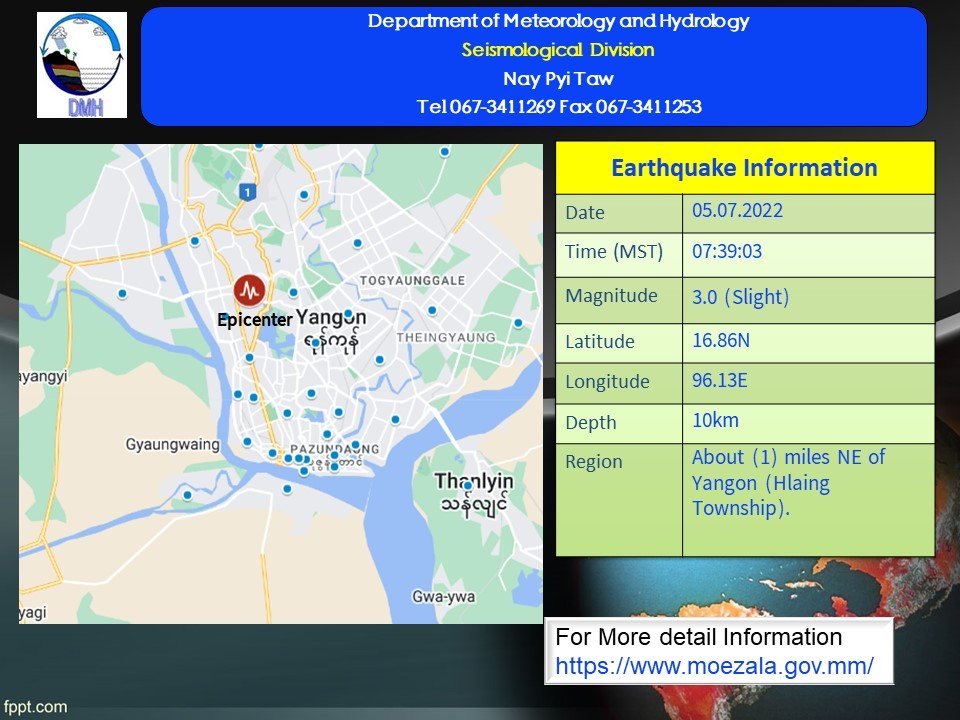
Task: Select the time value 07:39:03
Action: tap(727, 252)
